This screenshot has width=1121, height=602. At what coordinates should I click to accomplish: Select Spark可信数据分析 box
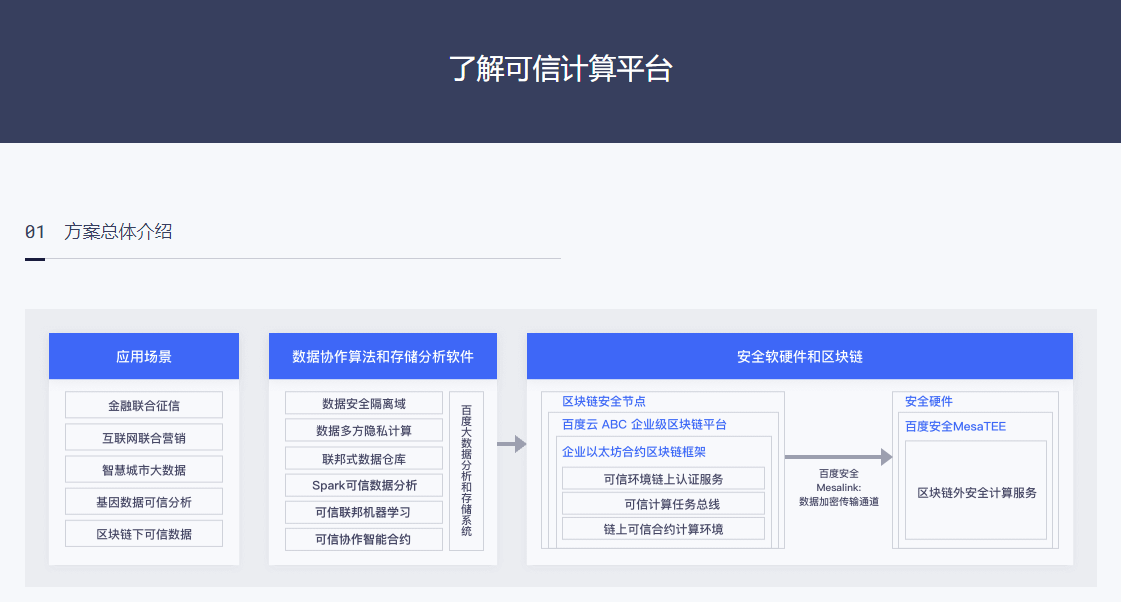pos(364,485)
